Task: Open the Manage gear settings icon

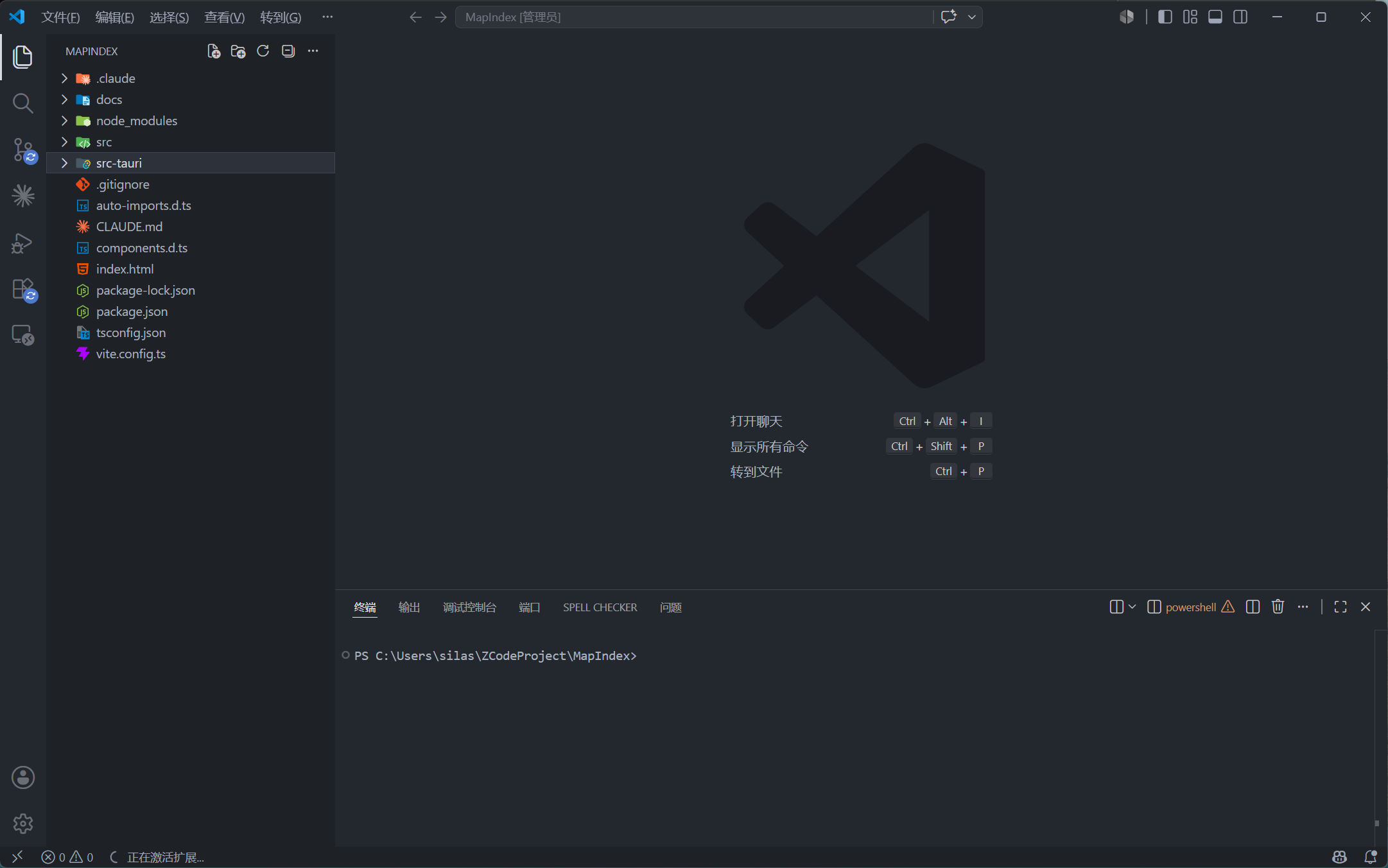Action: pyautogui.click(x=23, y=823)
